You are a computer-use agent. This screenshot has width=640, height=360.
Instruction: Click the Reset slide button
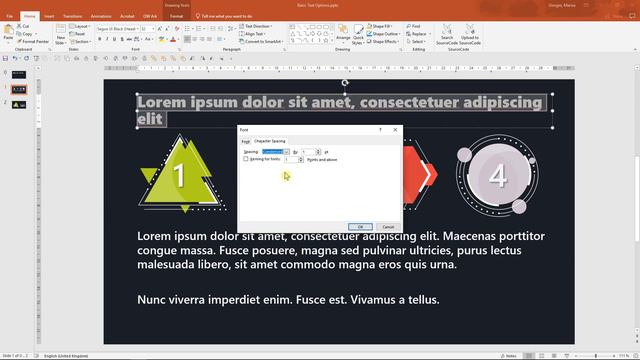tap(77, 34)
